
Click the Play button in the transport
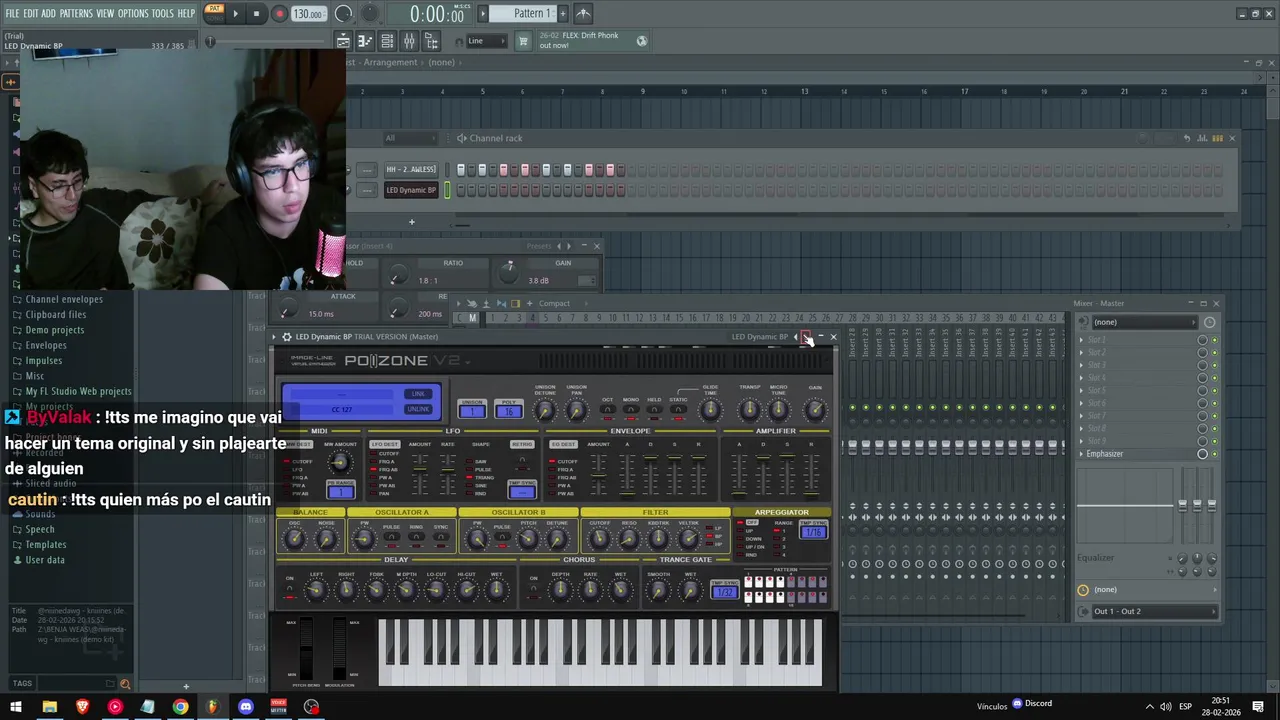[235, 14]
